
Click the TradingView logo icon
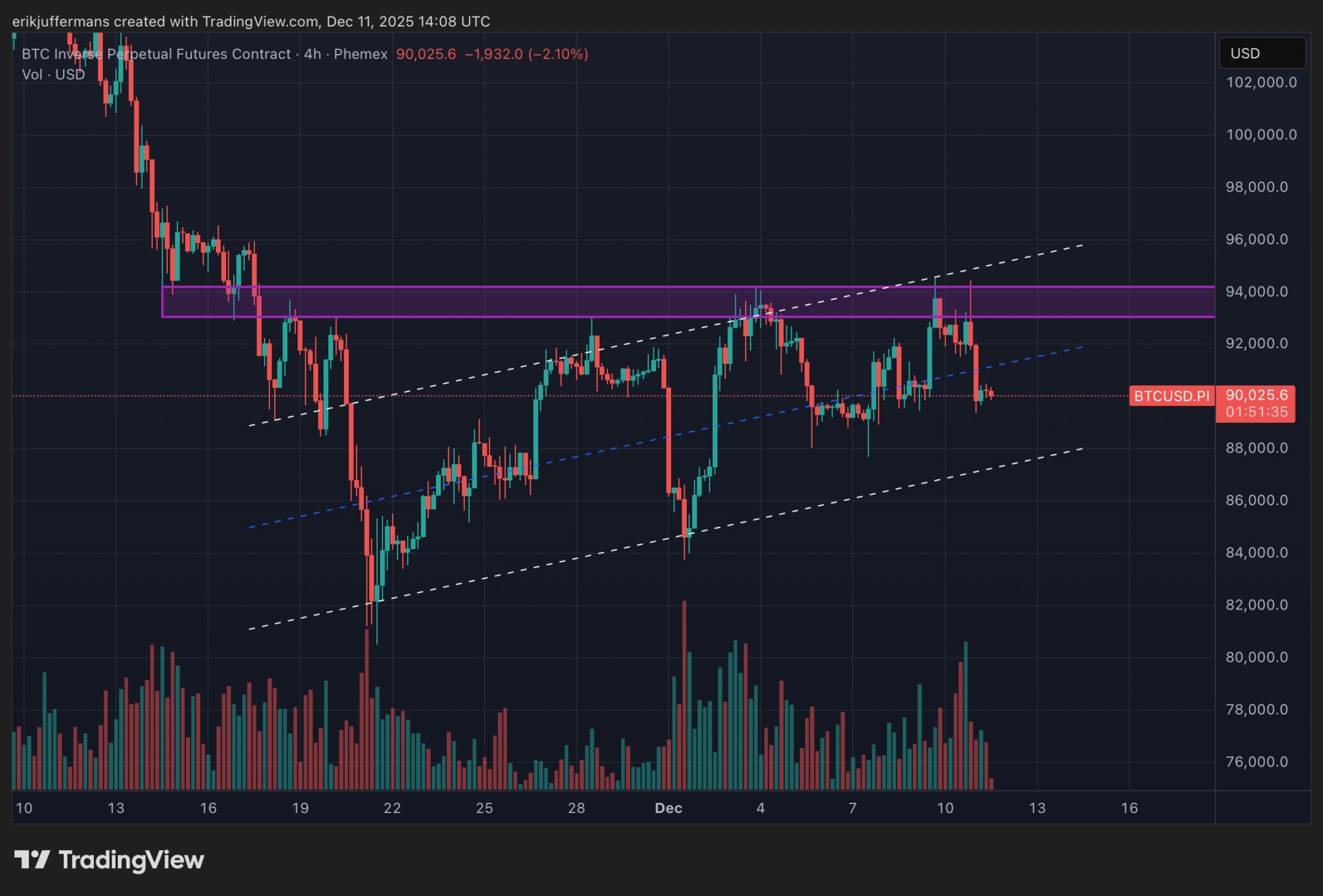pyautogui.click(x=32, y=860)
